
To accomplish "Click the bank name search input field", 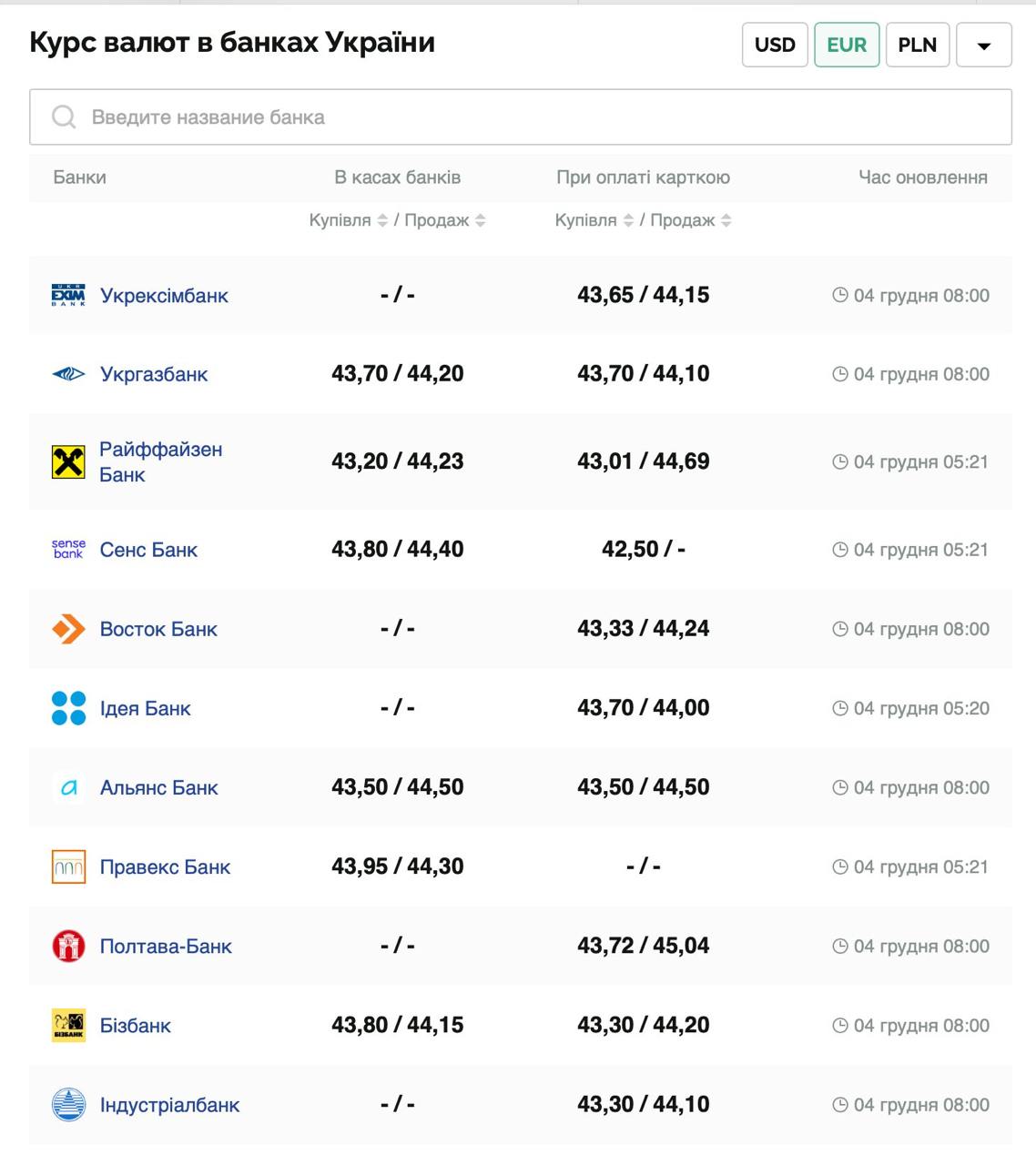I will [x=546, y=117].
